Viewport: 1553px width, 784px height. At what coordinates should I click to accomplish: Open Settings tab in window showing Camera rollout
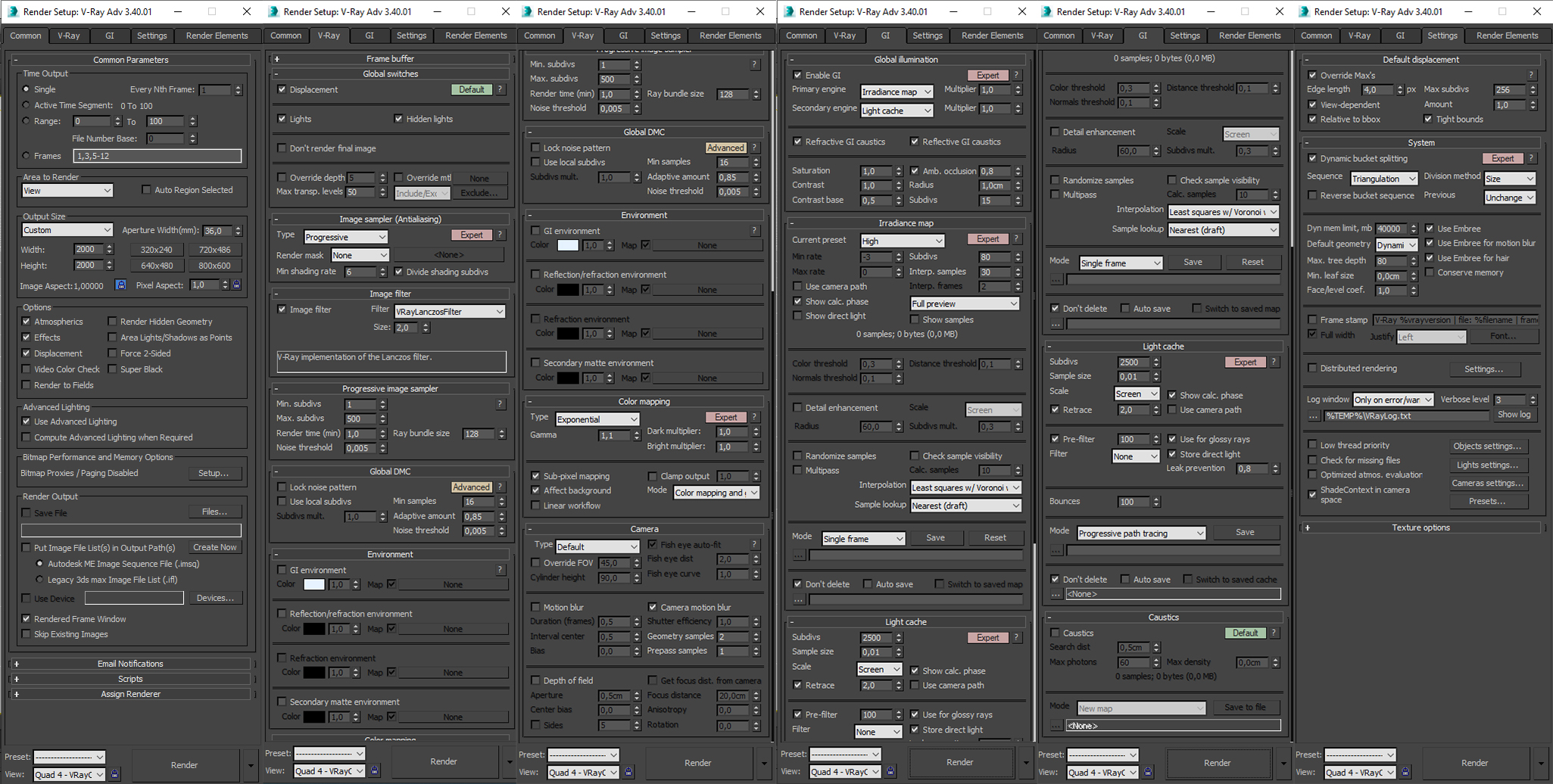[666, 36]
